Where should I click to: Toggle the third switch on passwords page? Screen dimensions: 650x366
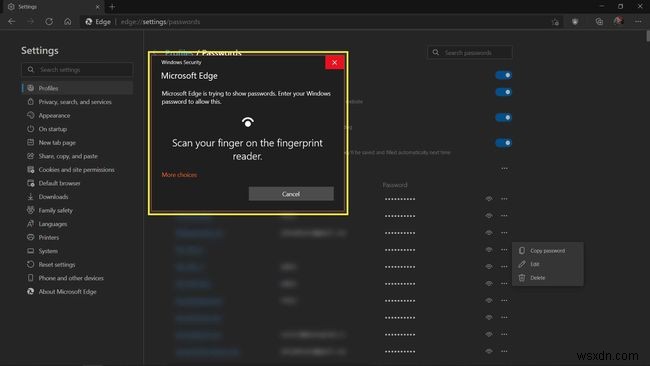point(503,117)
